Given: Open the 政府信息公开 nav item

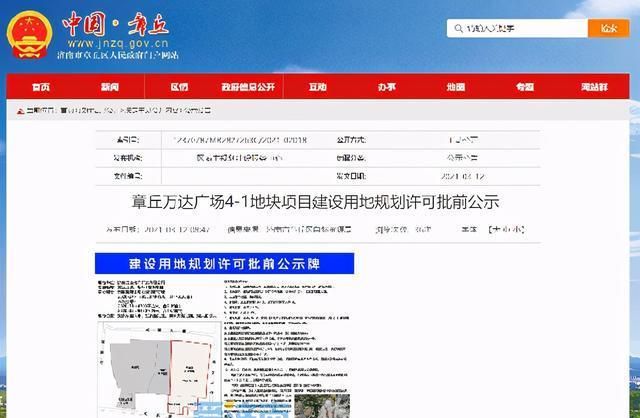Looking at the screenshot, I should coord(248,87).
